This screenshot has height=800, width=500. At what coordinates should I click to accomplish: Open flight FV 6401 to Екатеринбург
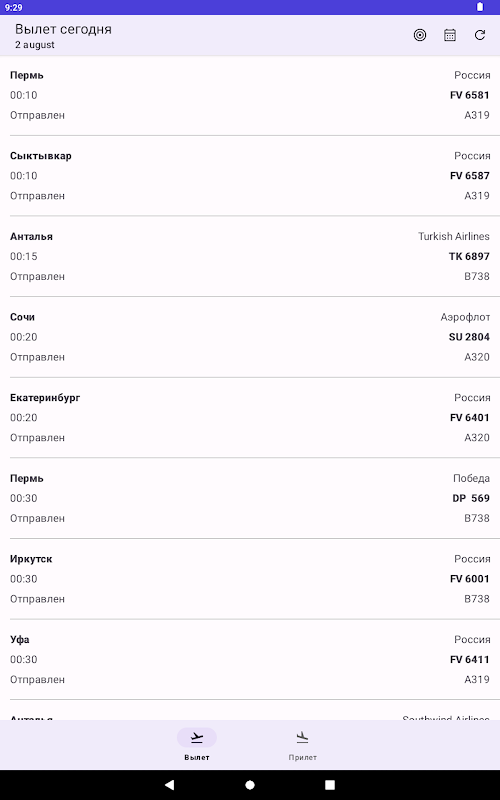tap(250, 418)
